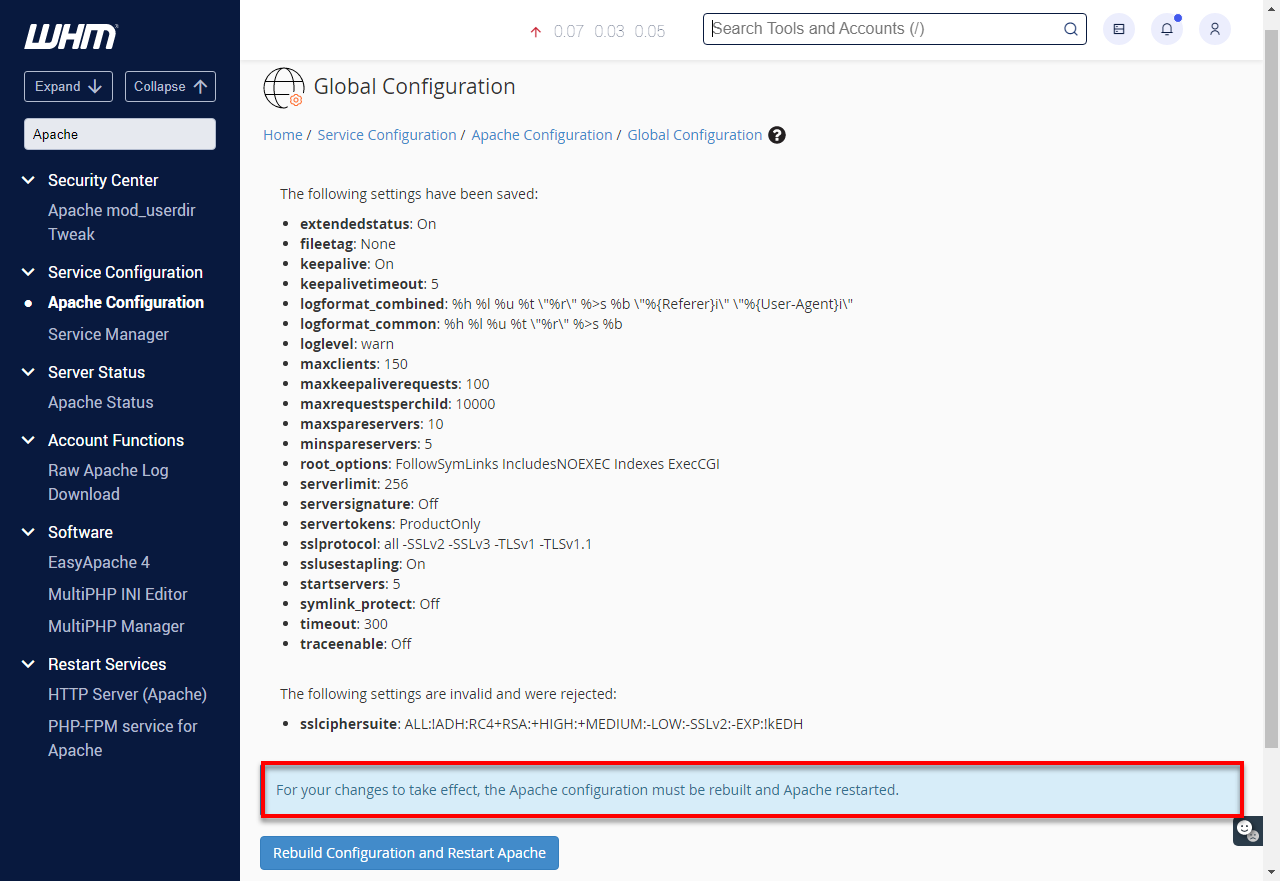Collapse the Software section
This screenshot has height=881, width=1280.
[27, 532]
